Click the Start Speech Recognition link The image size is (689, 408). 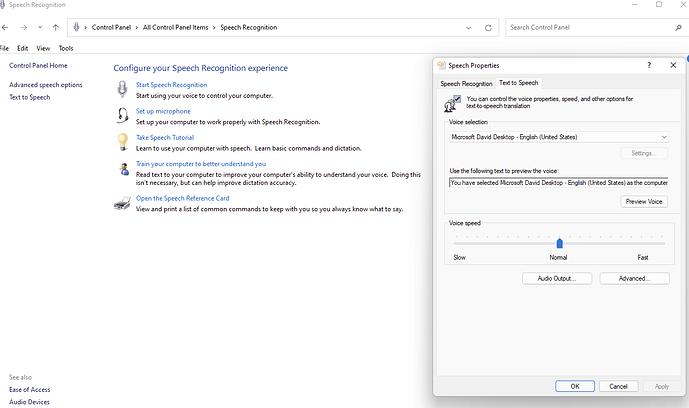(x=171, y=85)
